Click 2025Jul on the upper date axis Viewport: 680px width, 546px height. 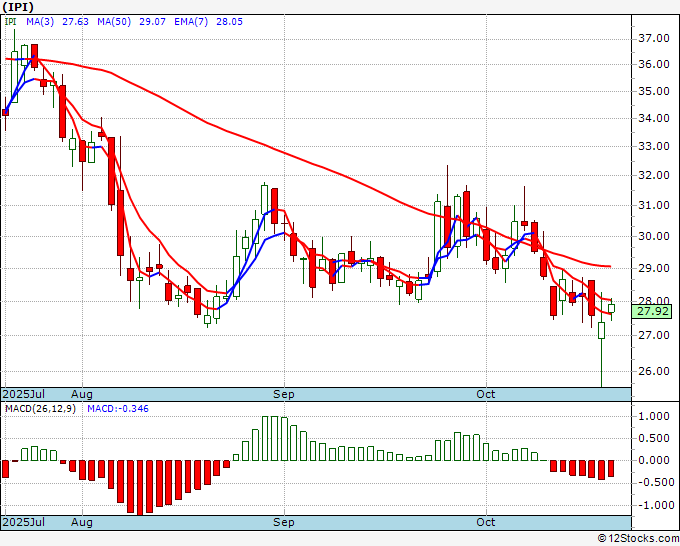click(23, 394)
